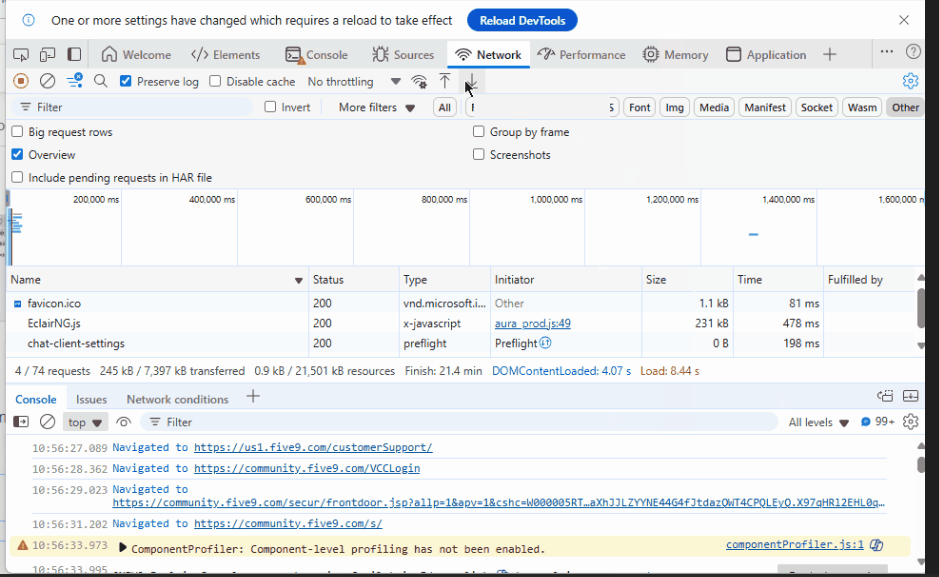
Task: Select the Other filter chip
Action: click(x=904, y=107)
